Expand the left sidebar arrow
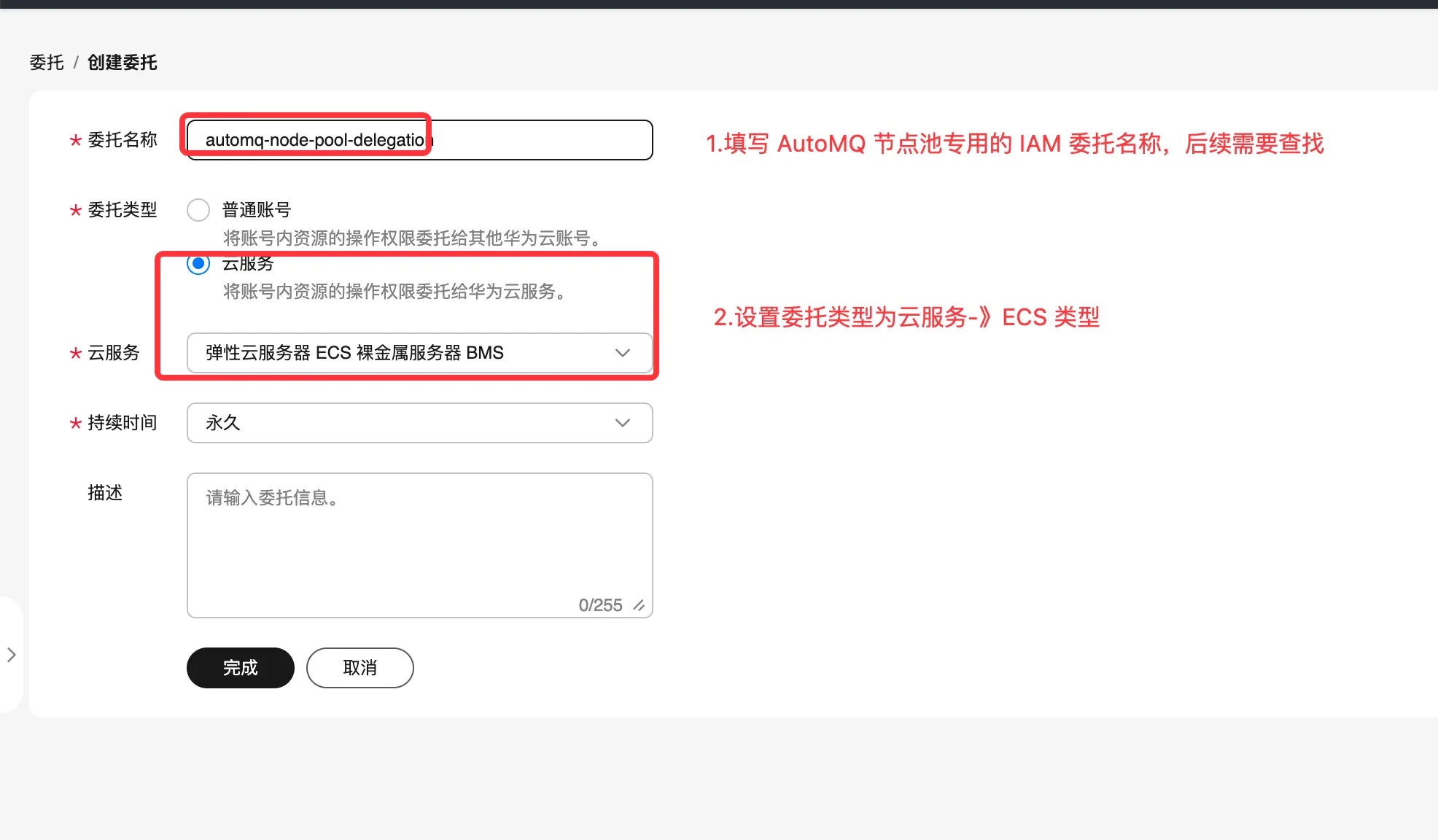 [x=11, y=655]
